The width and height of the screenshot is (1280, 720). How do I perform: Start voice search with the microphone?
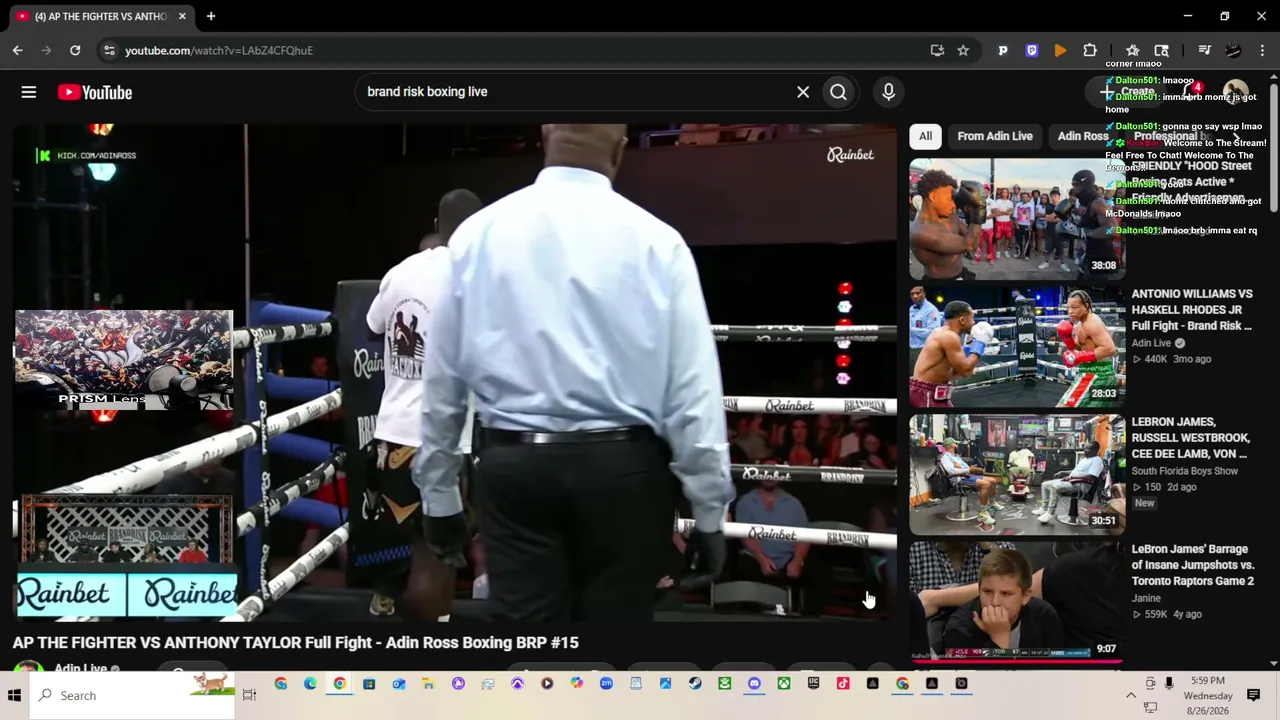pyautogui.click(x=888, y=92)
